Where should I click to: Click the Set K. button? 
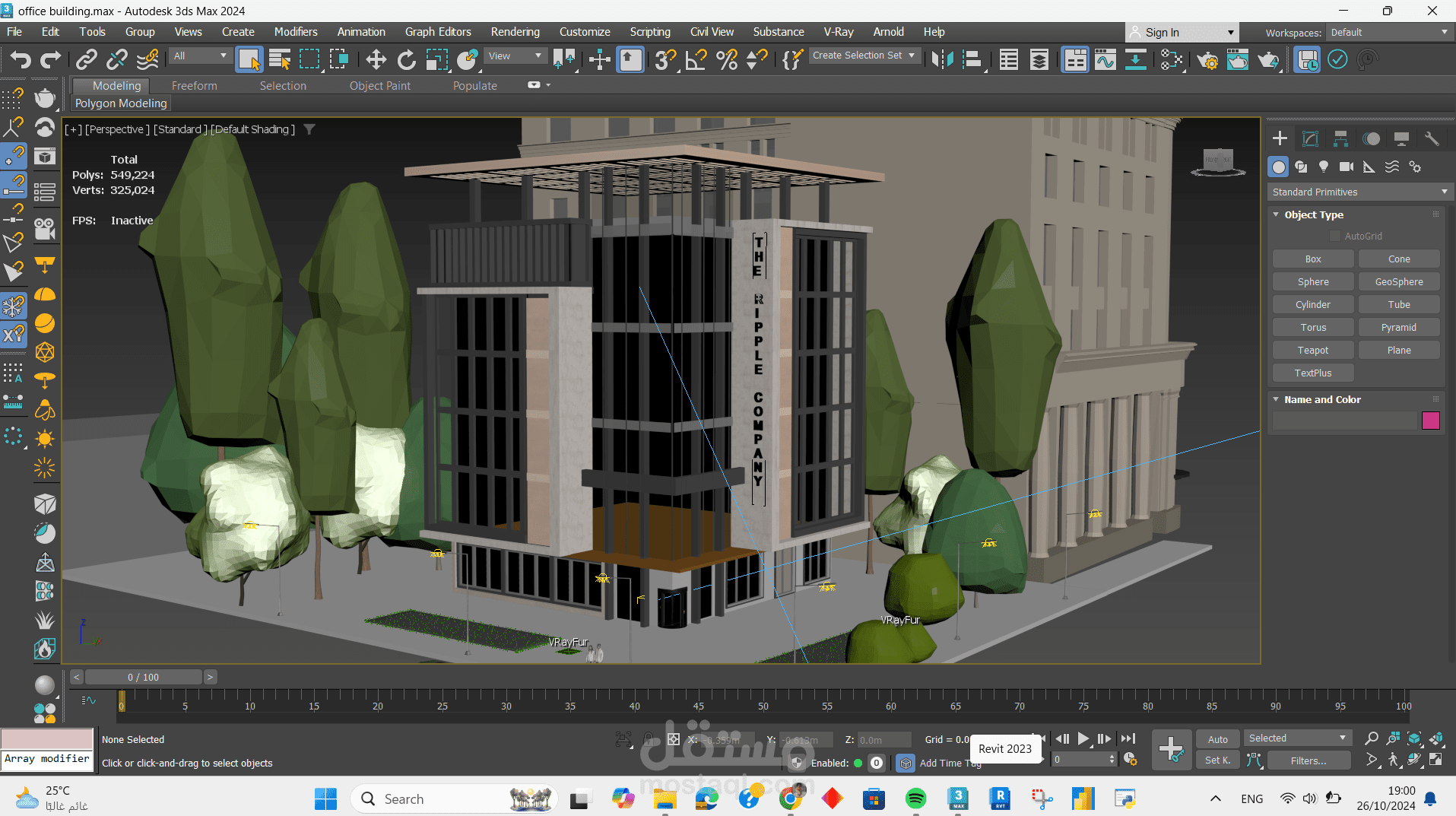(x=1218, y=760)
